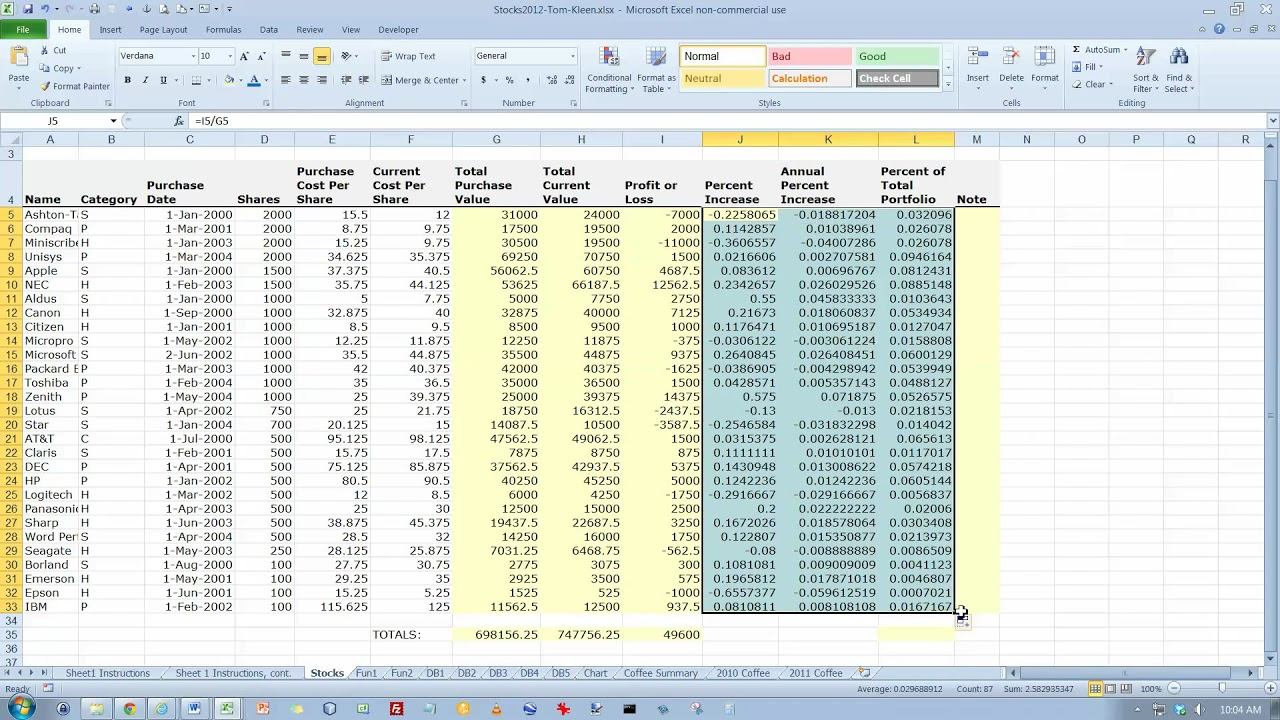
Task: Open the Font dialog launcher
Action: coord(266,103)
